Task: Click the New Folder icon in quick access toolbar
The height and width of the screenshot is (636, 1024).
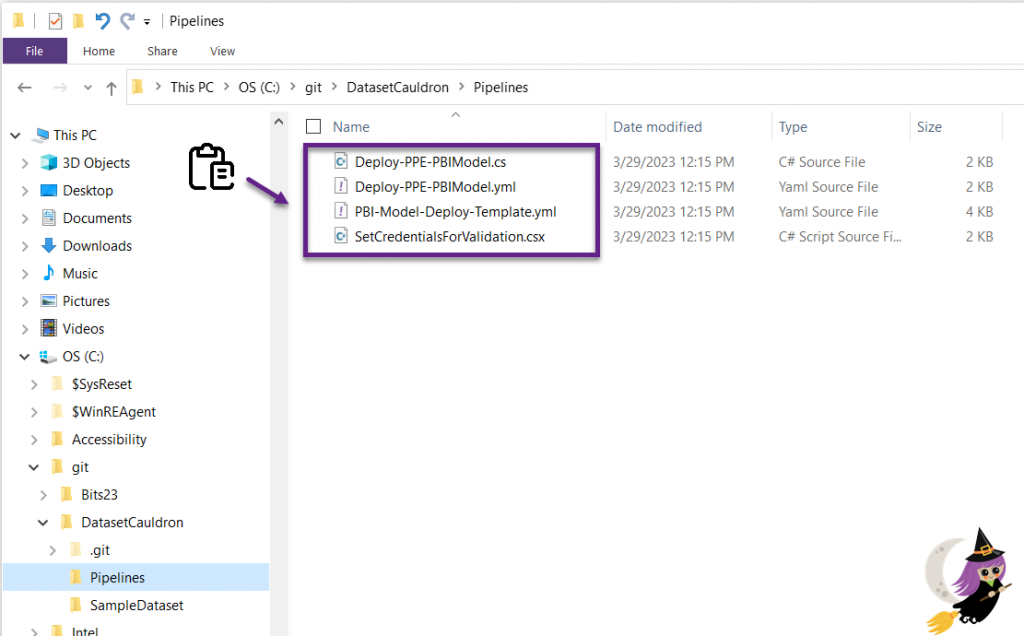Action: click(78, 22)
